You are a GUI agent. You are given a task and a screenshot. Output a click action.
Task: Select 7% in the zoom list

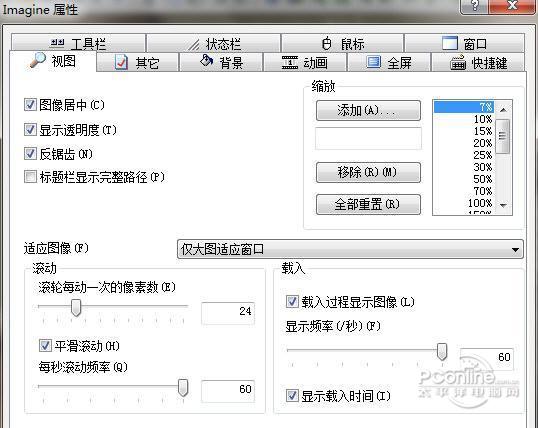coord(464,107)
